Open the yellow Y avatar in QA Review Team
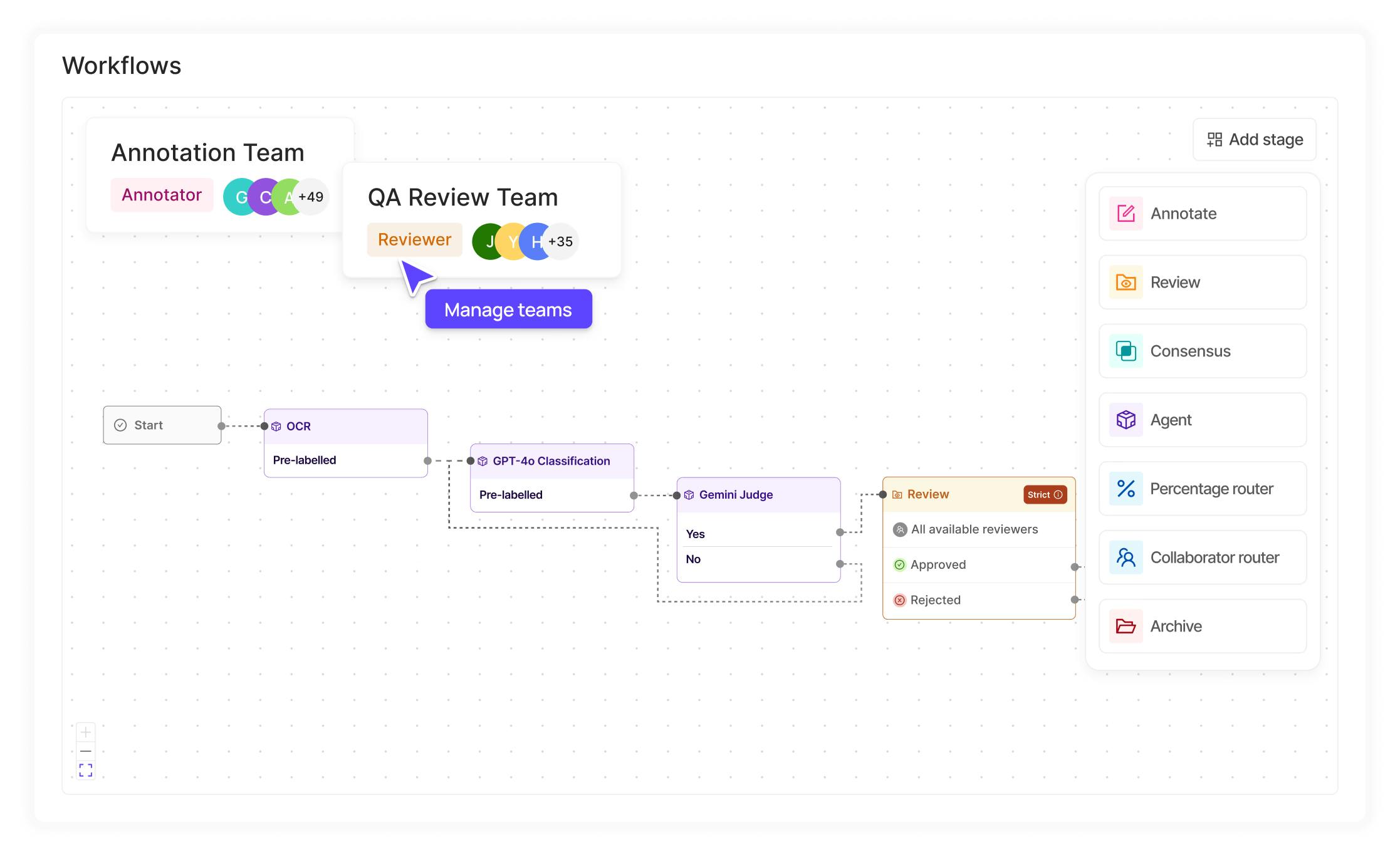Viewport: 1400px width, 857px height. (x=511, y=242)
